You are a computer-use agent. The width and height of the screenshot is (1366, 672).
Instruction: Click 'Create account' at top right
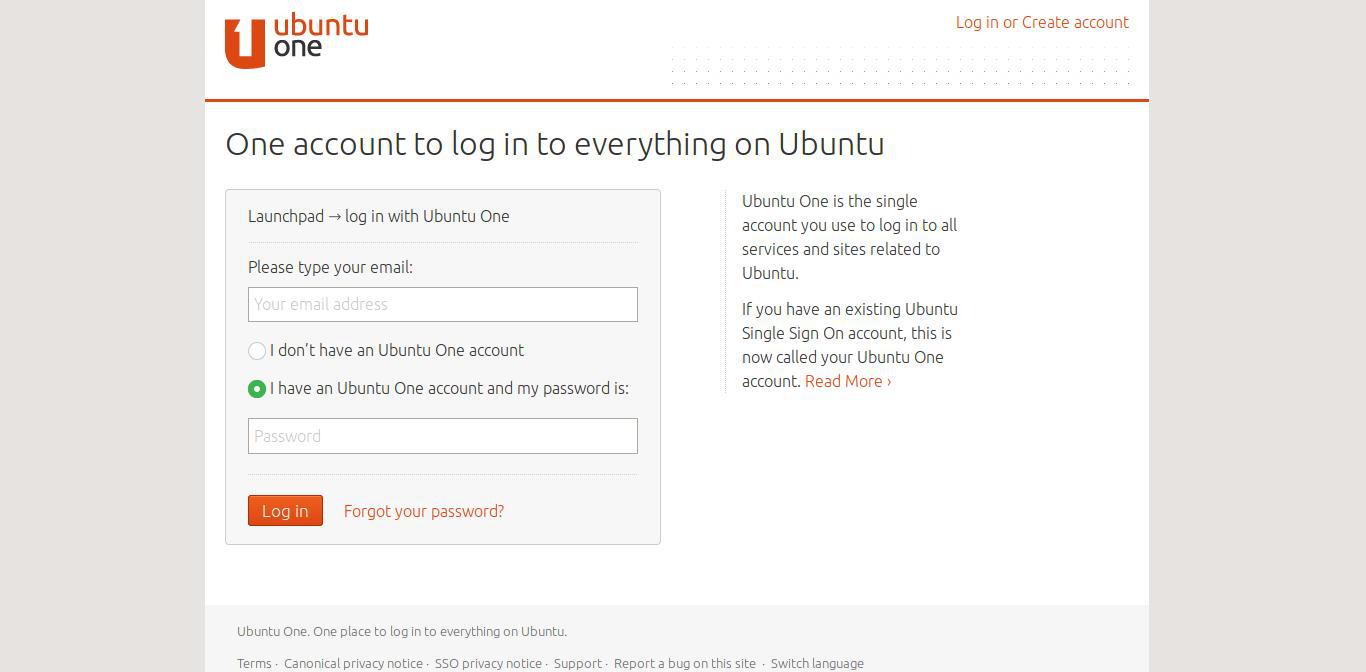(x=1075, y=22)
